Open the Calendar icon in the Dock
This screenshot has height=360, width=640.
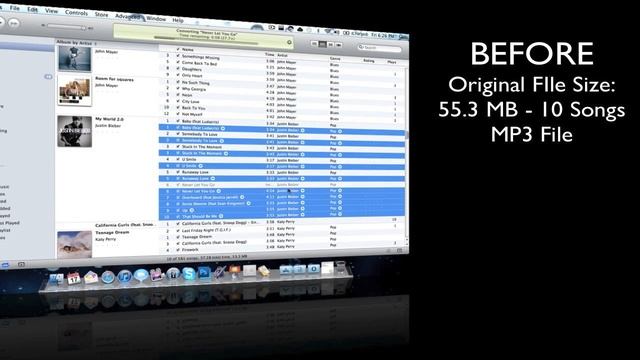point(73,278)
